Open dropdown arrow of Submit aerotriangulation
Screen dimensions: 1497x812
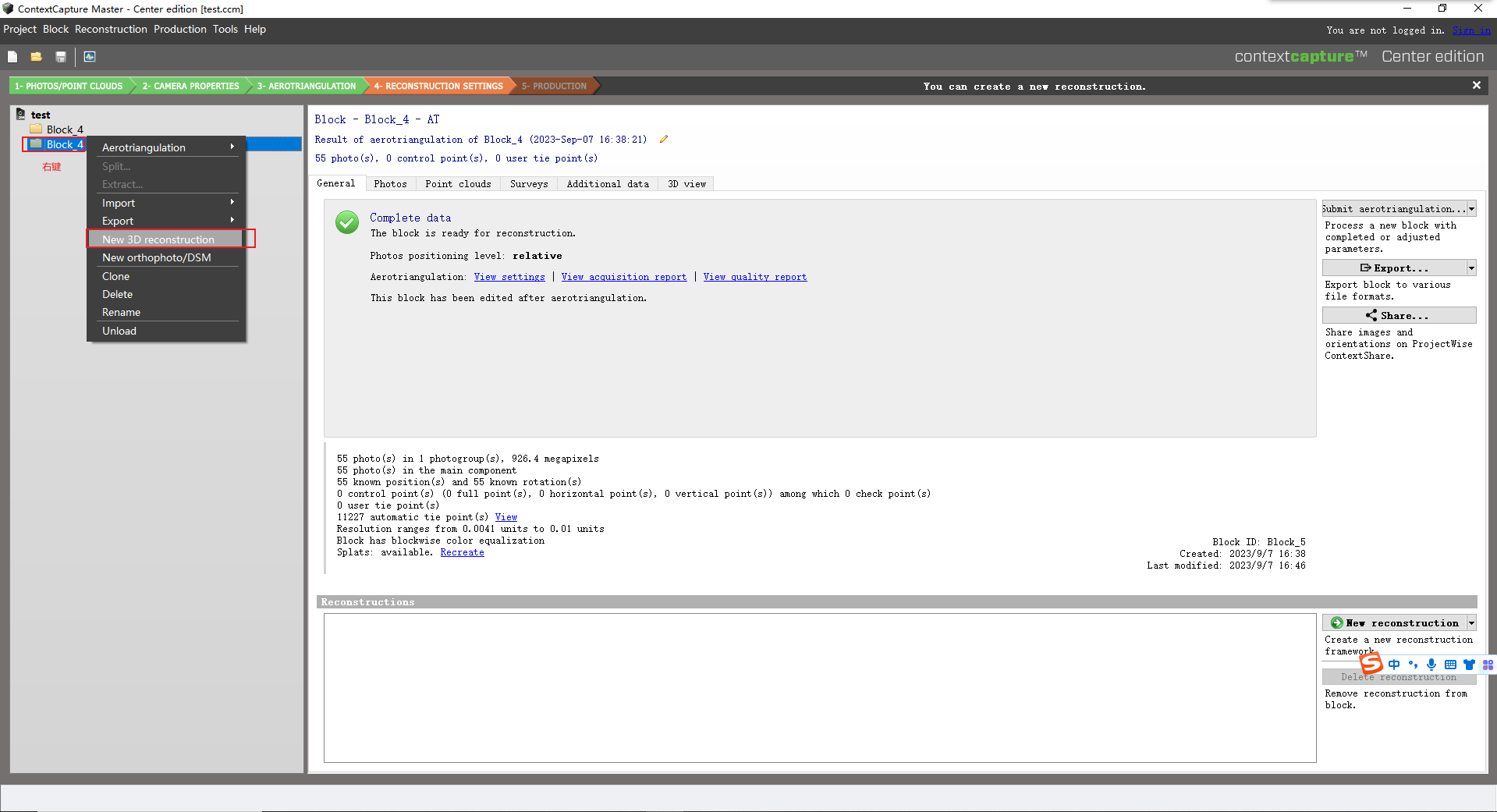1472,208
